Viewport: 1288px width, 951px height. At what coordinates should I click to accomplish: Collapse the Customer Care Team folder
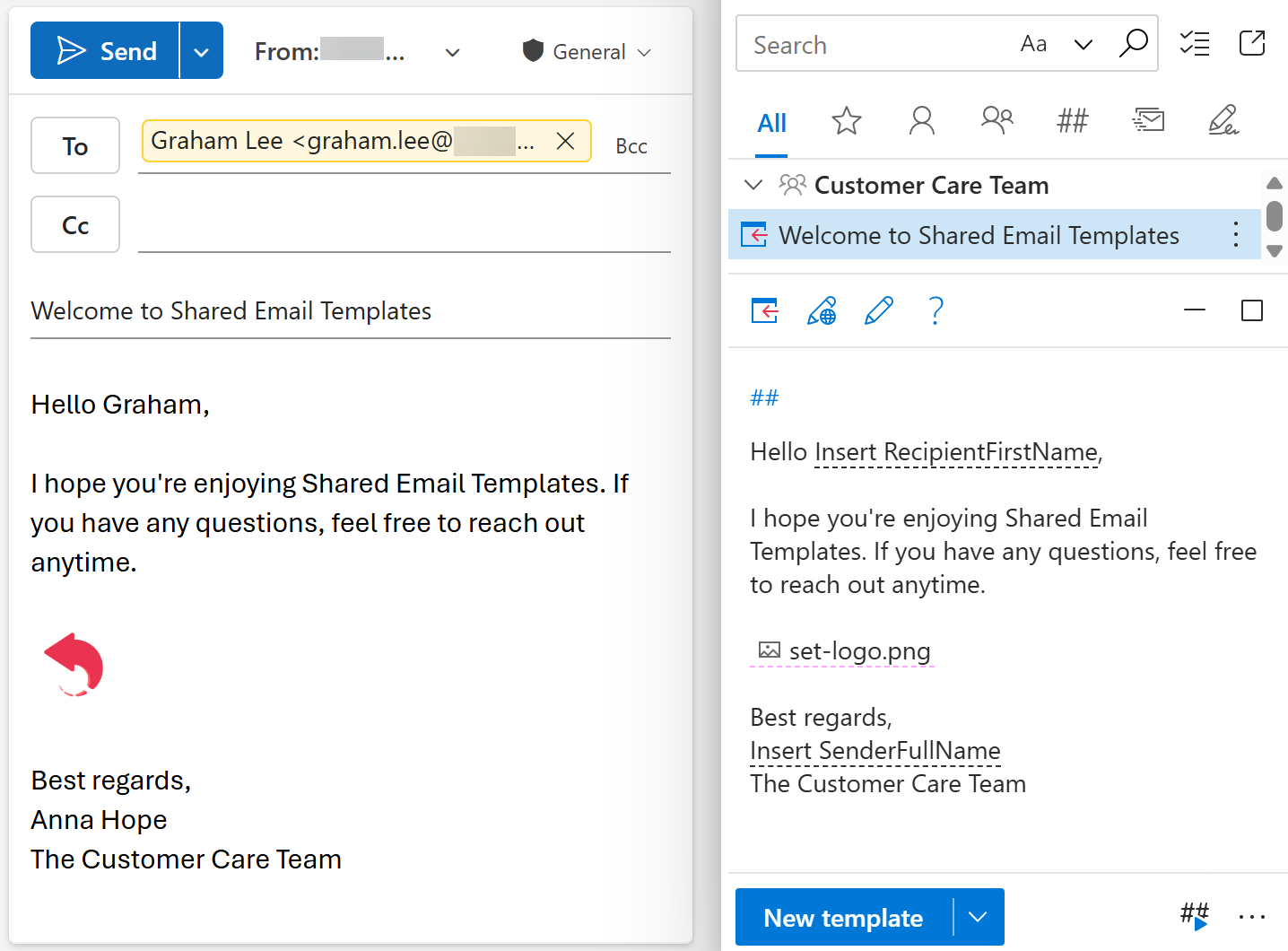coord(753,185)
